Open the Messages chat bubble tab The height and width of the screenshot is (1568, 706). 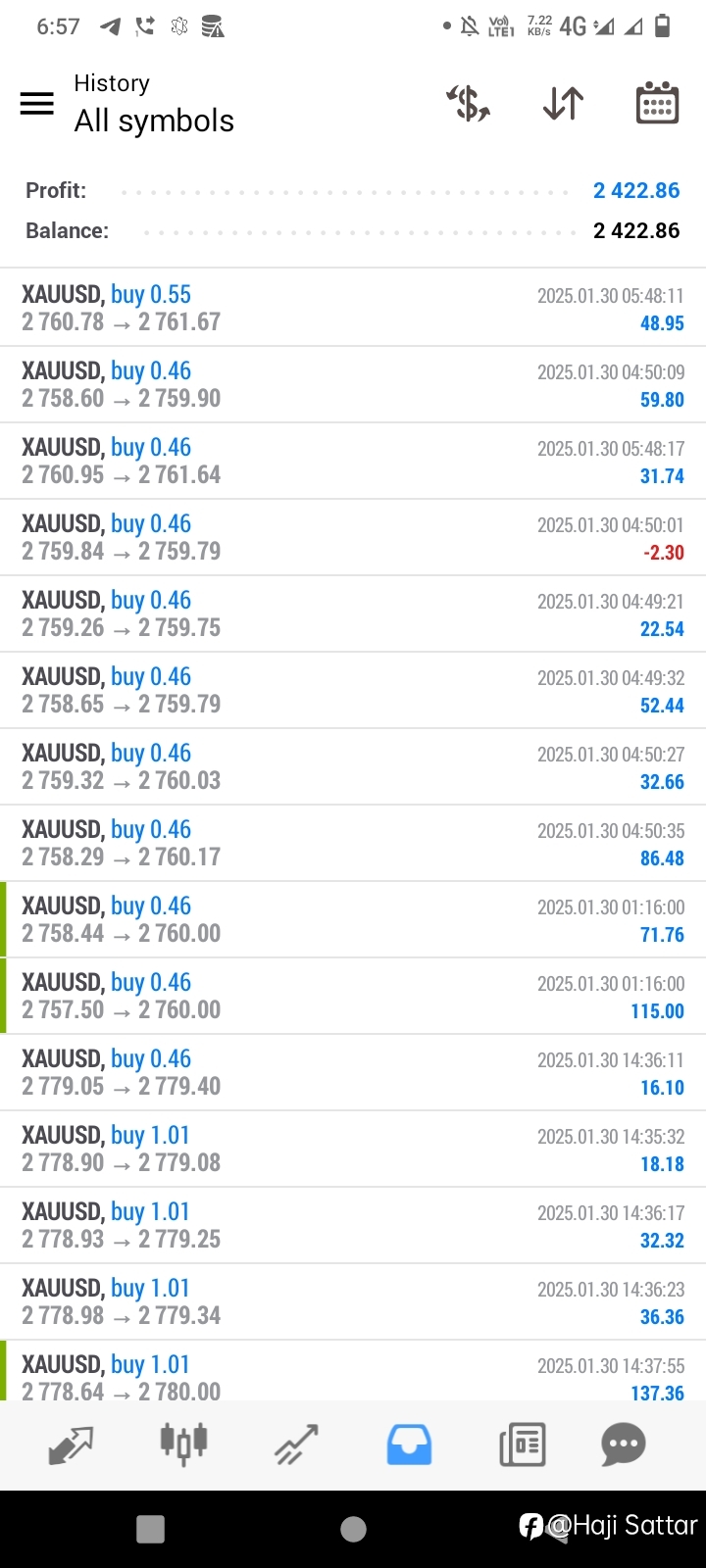click(623, 1445)
